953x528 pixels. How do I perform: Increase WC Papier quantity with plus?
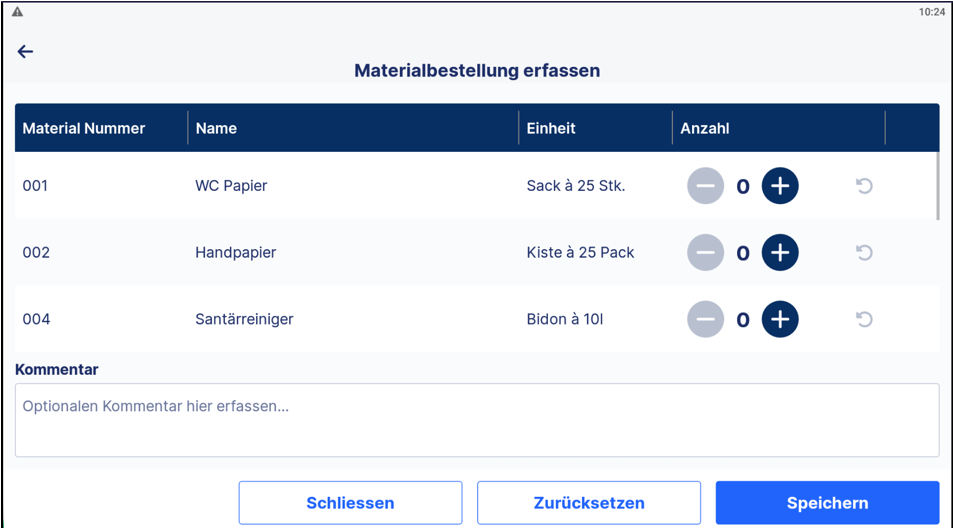pyautogui.click(x=780, y=186)
